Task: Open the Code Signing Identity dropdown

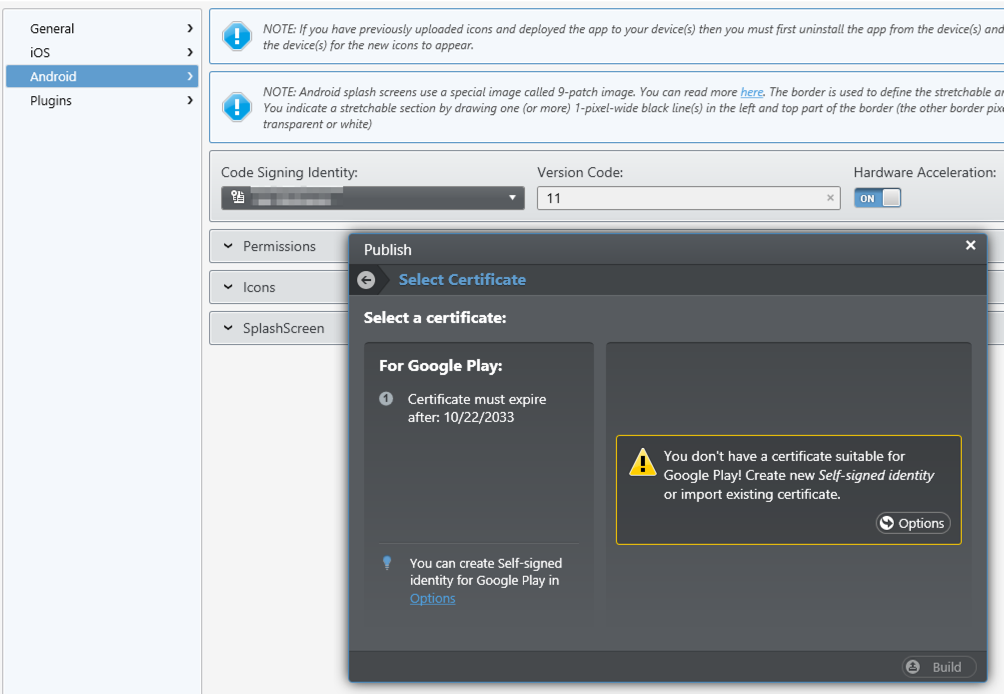Action: (x=373, y=198)
